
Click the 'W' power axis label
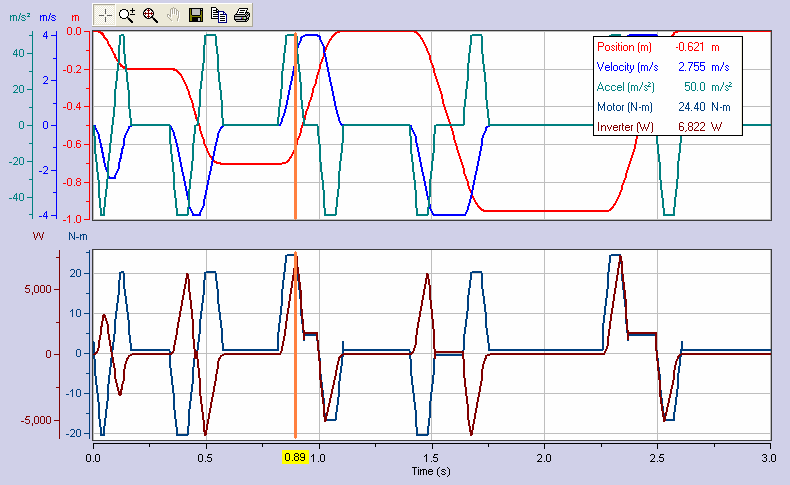click(38, 236)
